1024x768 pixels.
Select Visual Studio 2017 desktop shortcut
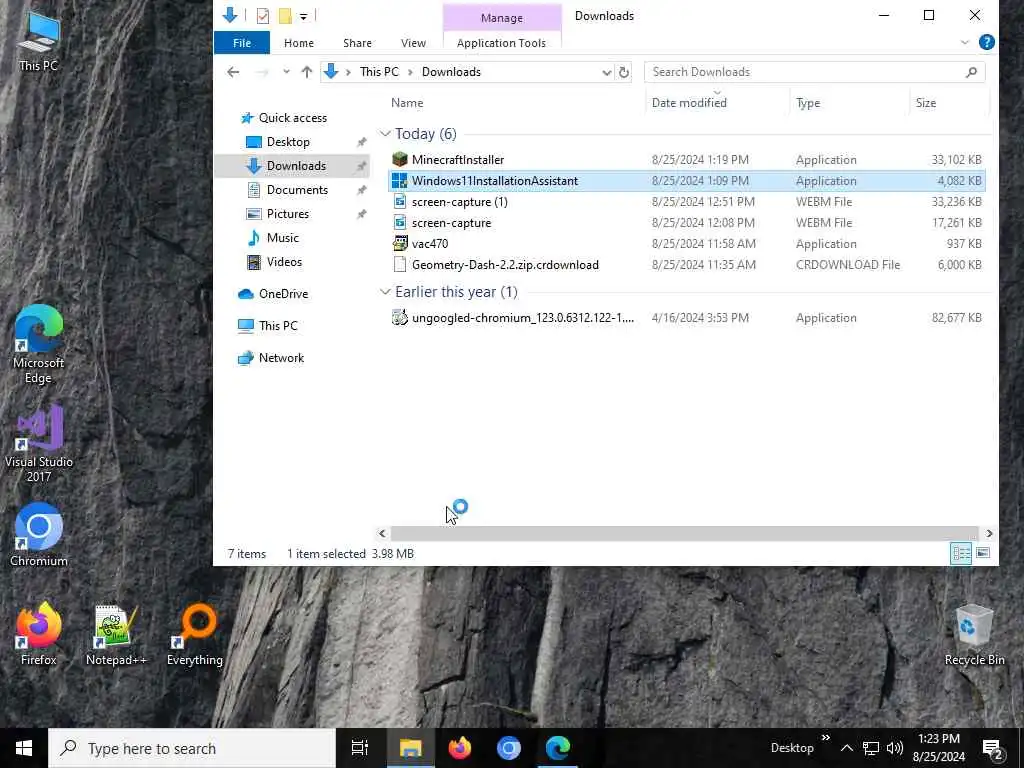pos(39,444)
